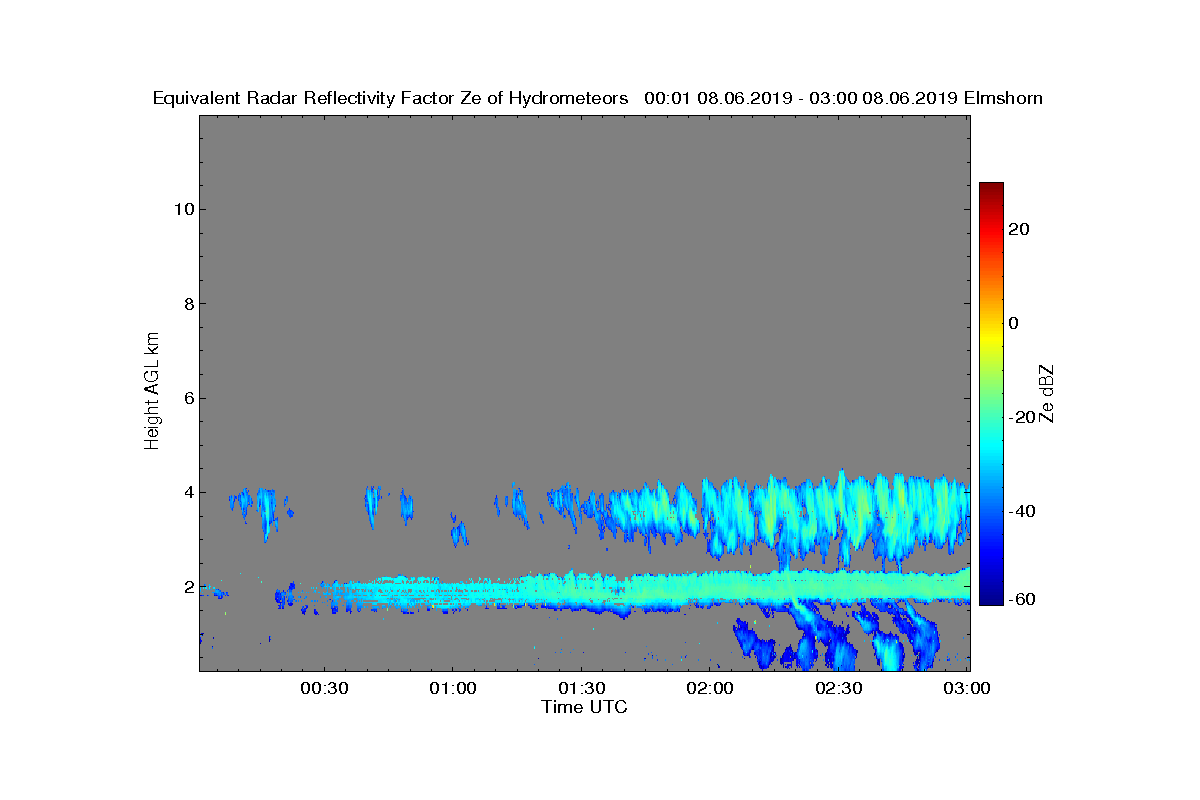1200x800 pixels.
Task: Click the plot title starting "Equivalent Radar Reflectivity"
Action: pyautogui.click(x=597, y=98)
